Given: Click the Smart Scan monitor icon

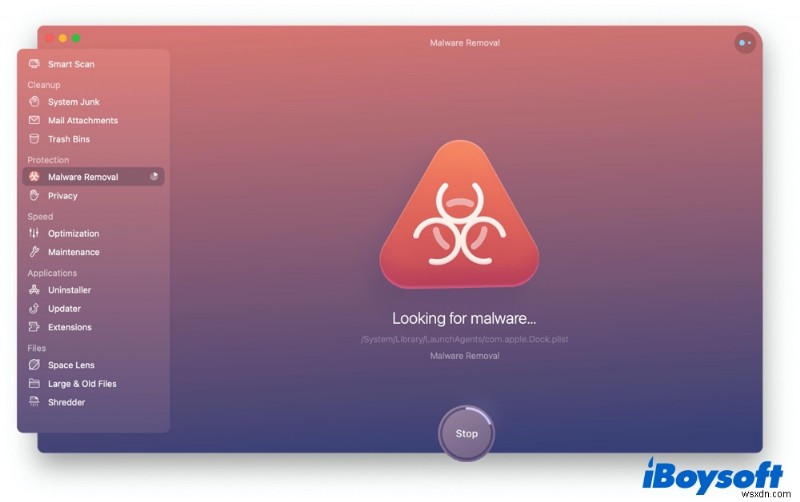Looking at the screenshot, I should [x=34, y=64].
